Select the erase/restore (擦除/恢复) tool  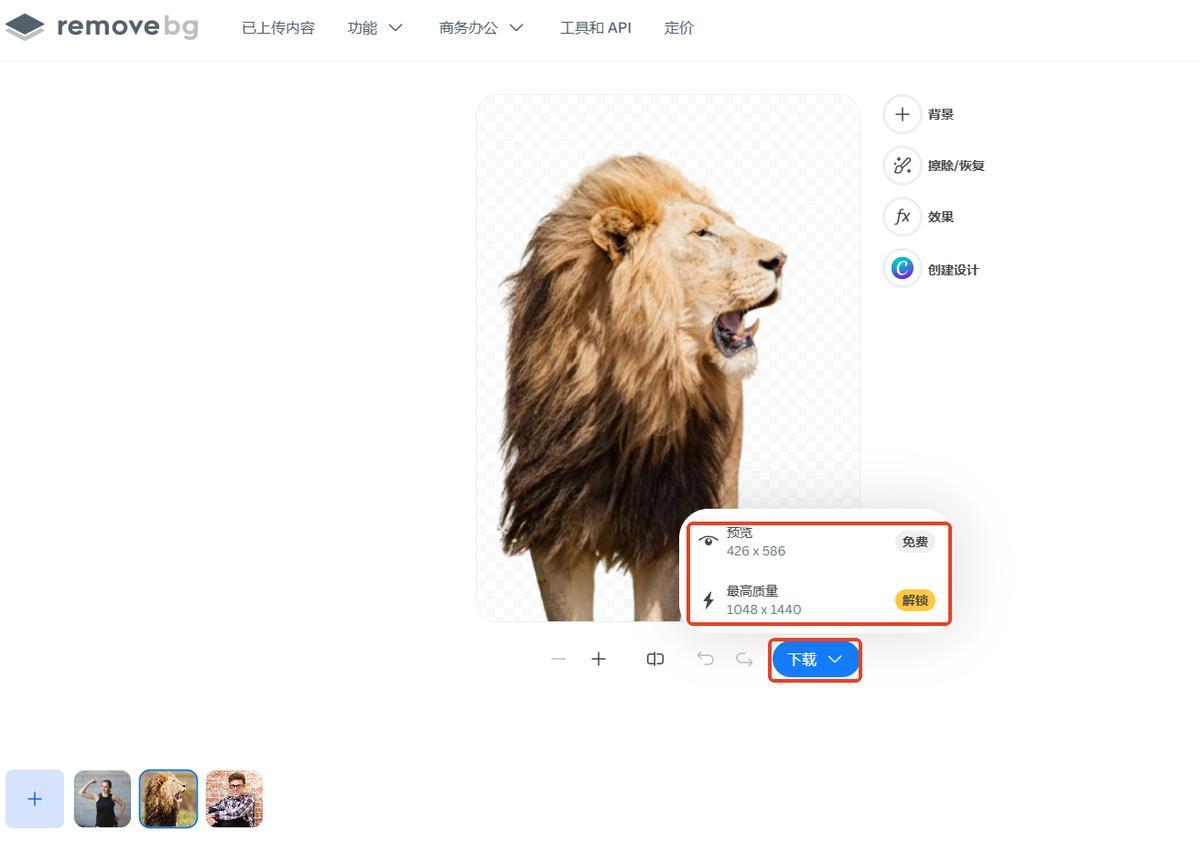902,165
